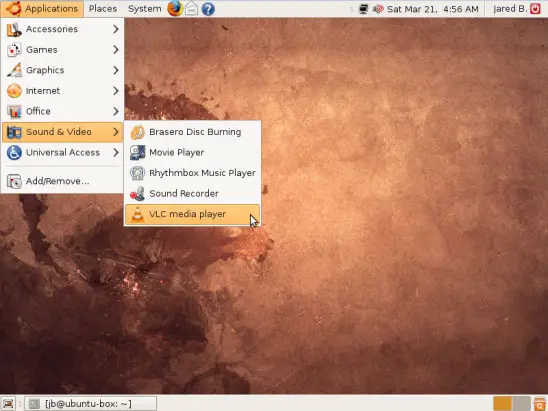The width and height of the screenshot is (548, 411).
Task: Switch to the jb@ubuntu-box terminal window
Action: (x=91, y=404)
